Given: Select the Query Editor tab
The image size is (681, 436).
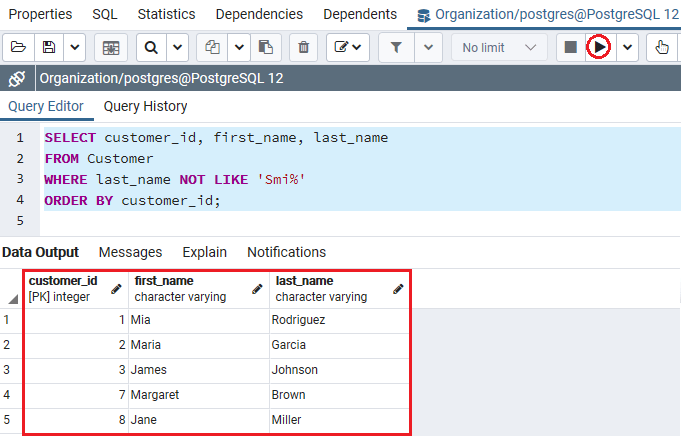Looking at the screenshot, I should pyautogui.click(x=46, y=106).
